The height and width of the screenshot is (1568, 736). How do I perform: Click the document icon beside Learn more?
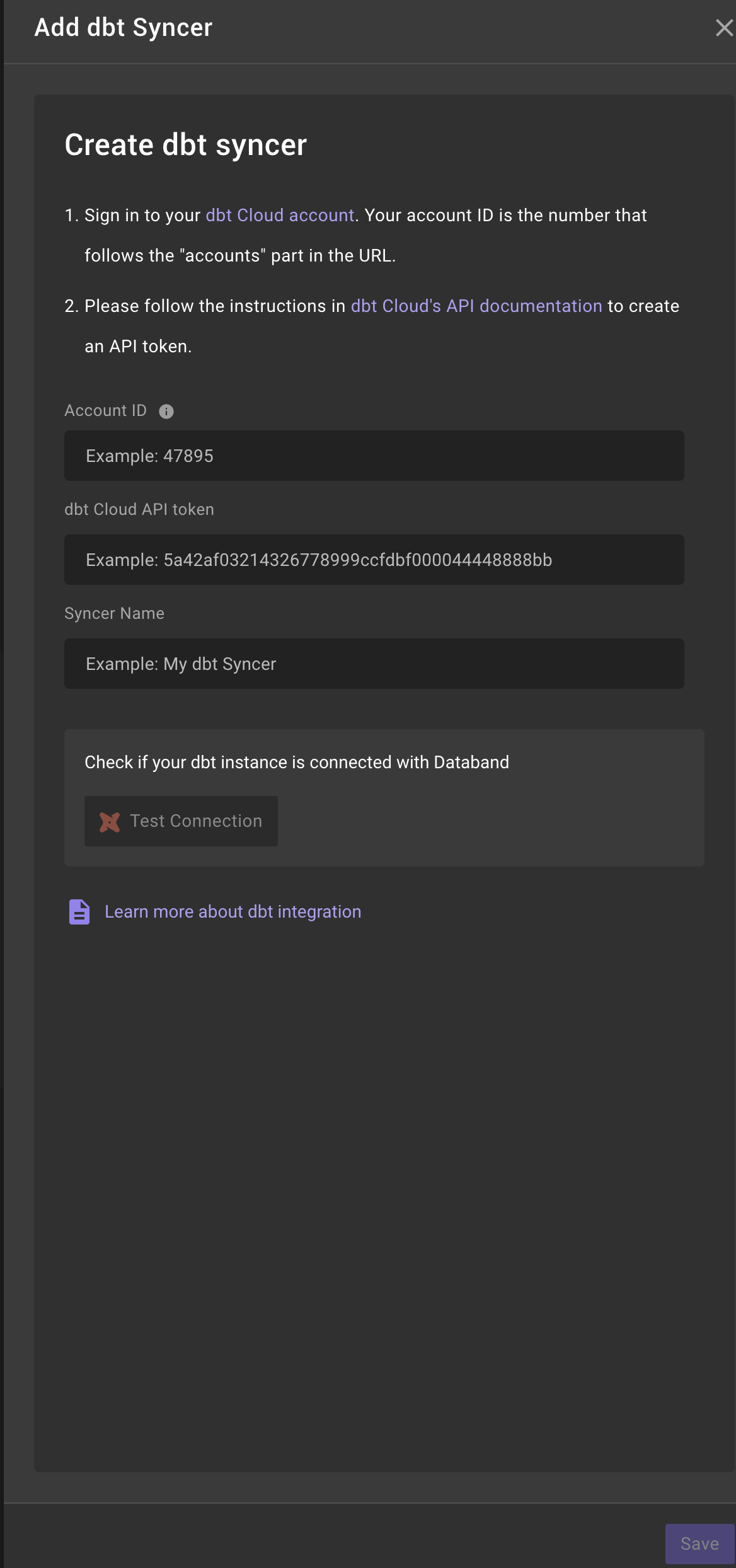pyautogui.click(x=79, y=912)
